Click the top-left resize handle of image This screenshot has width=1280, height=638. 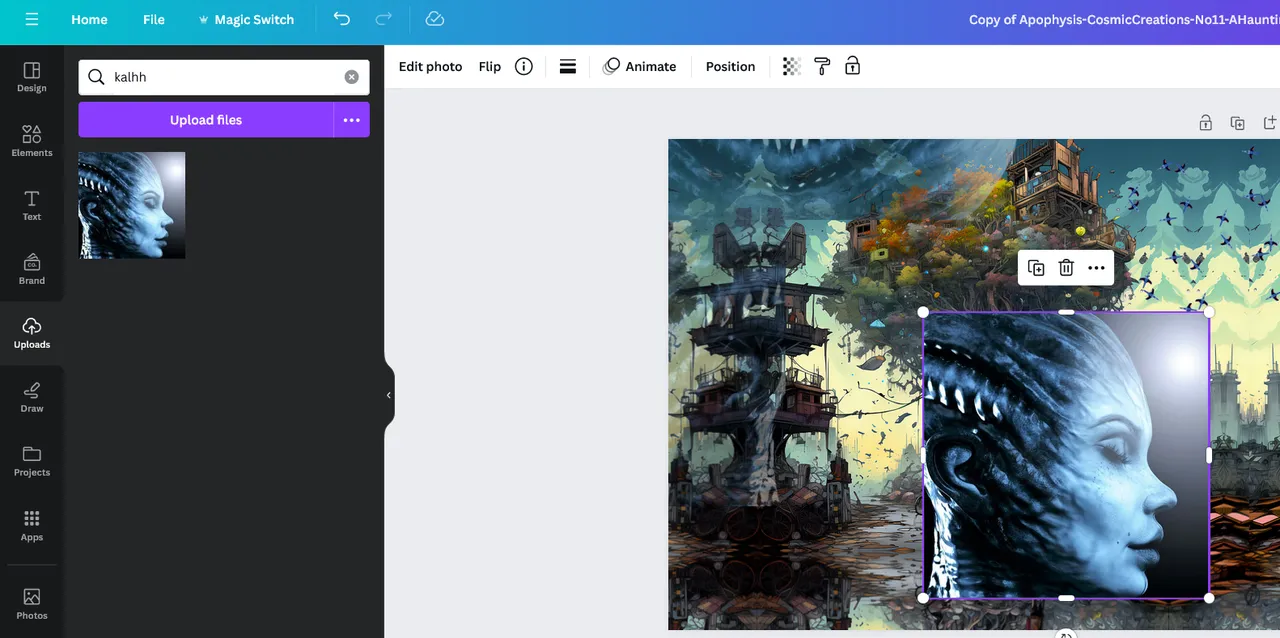tap(923, 312)
